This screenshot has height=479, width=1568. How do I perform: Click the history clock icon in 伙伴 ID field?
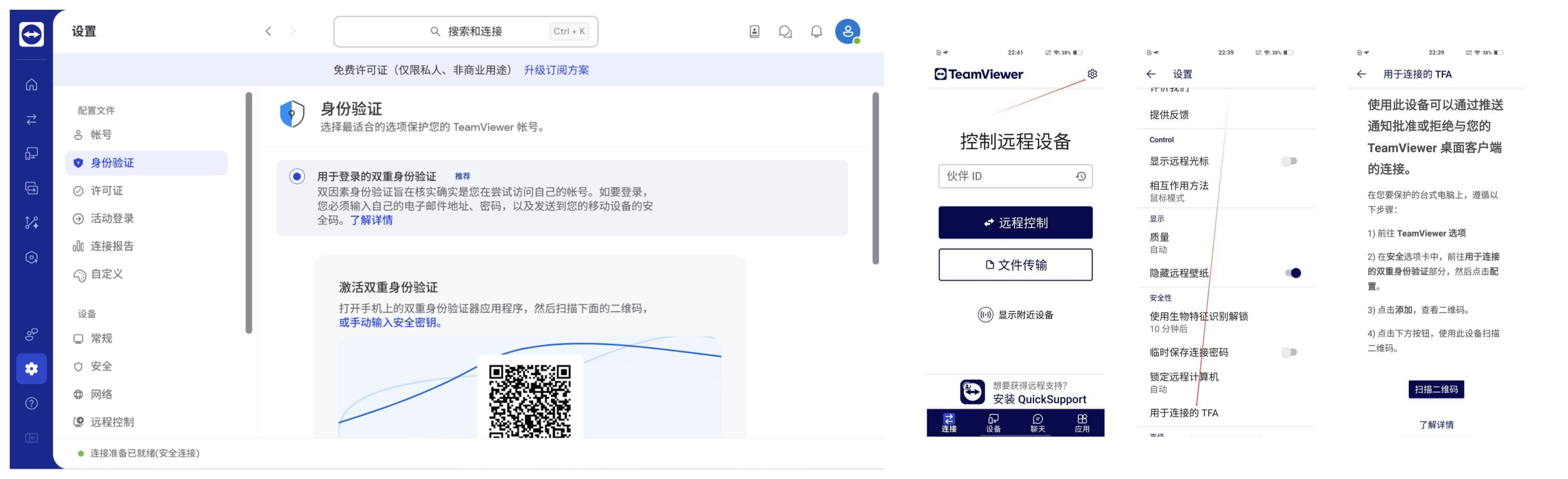(x=1080, y=176)
